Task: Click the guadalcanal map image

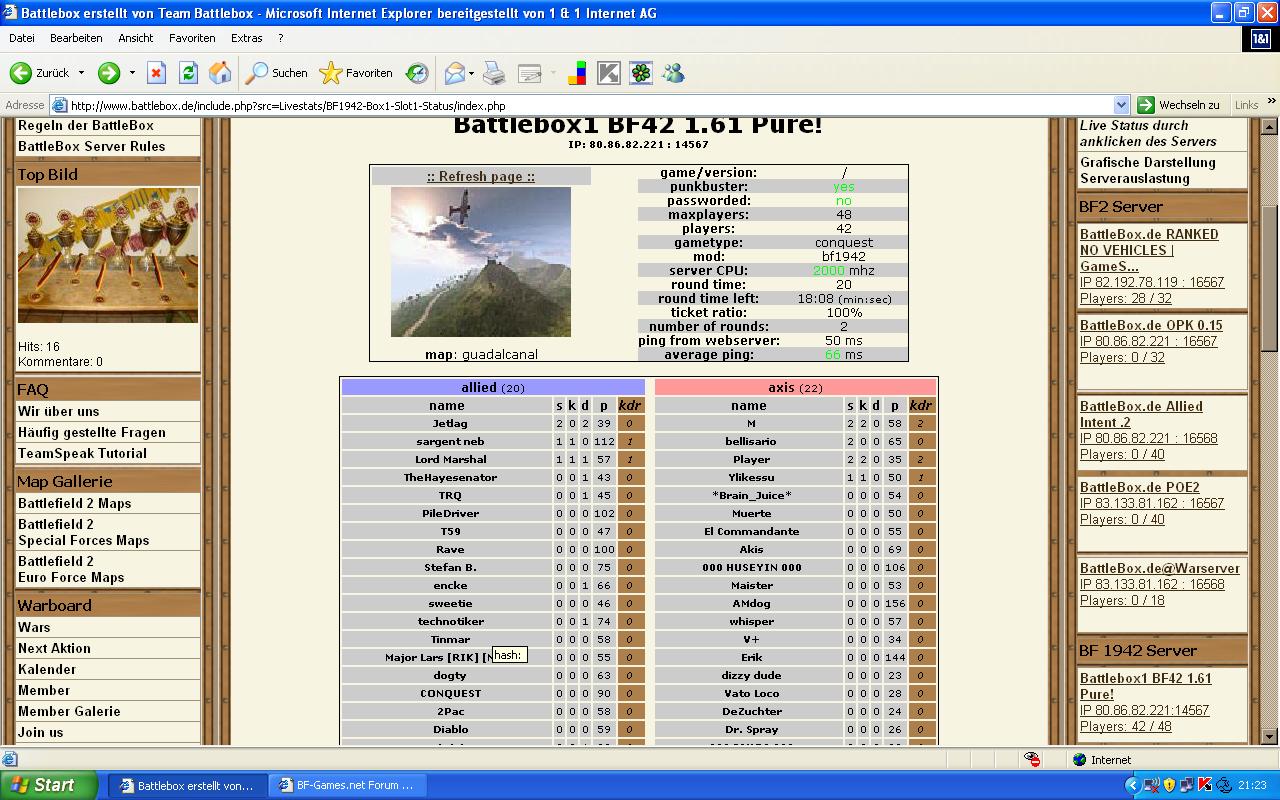Action: click(x=481, y=262)
